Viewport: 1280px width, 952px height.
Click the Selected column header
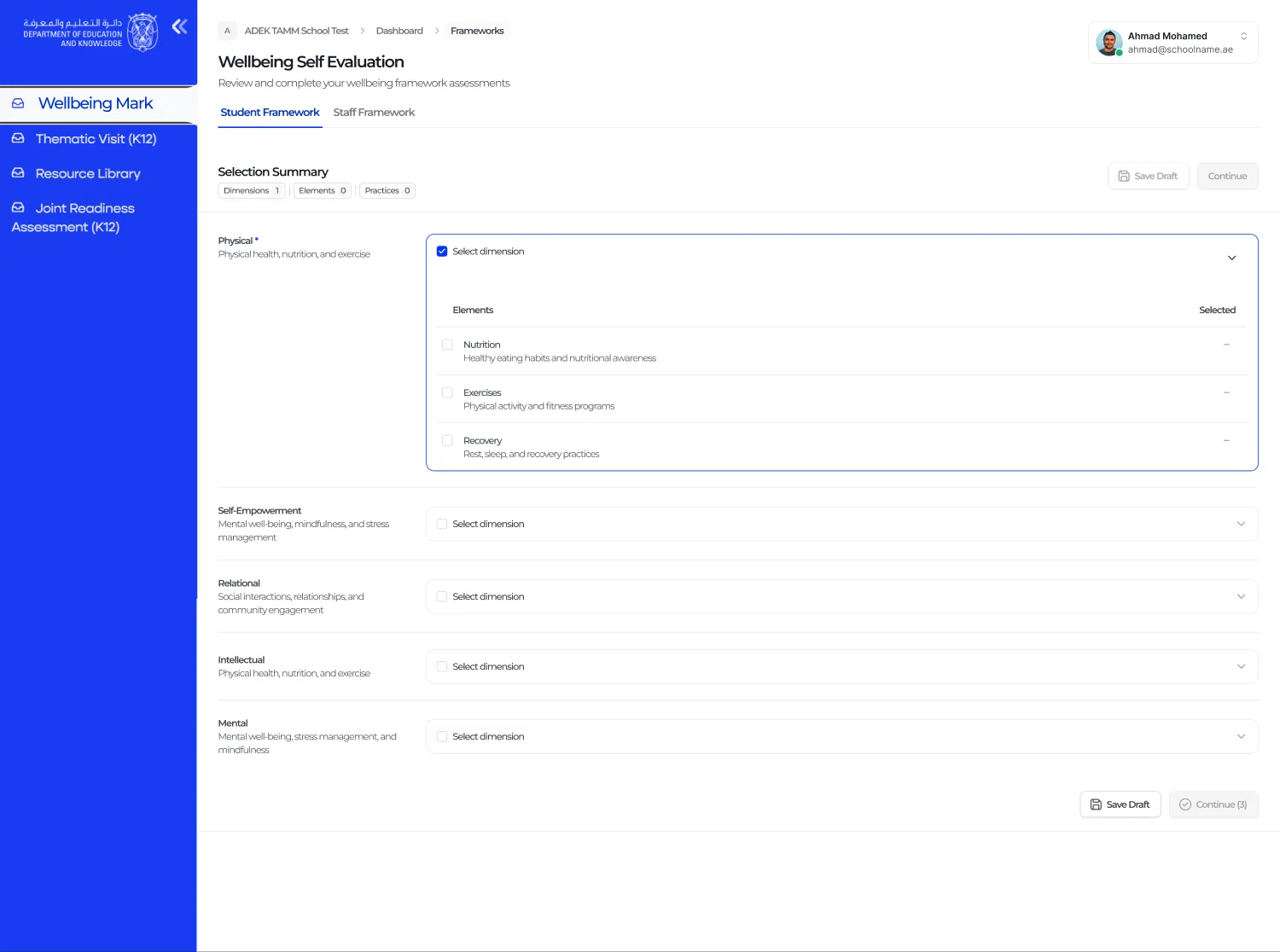[x=1217, y=310]
